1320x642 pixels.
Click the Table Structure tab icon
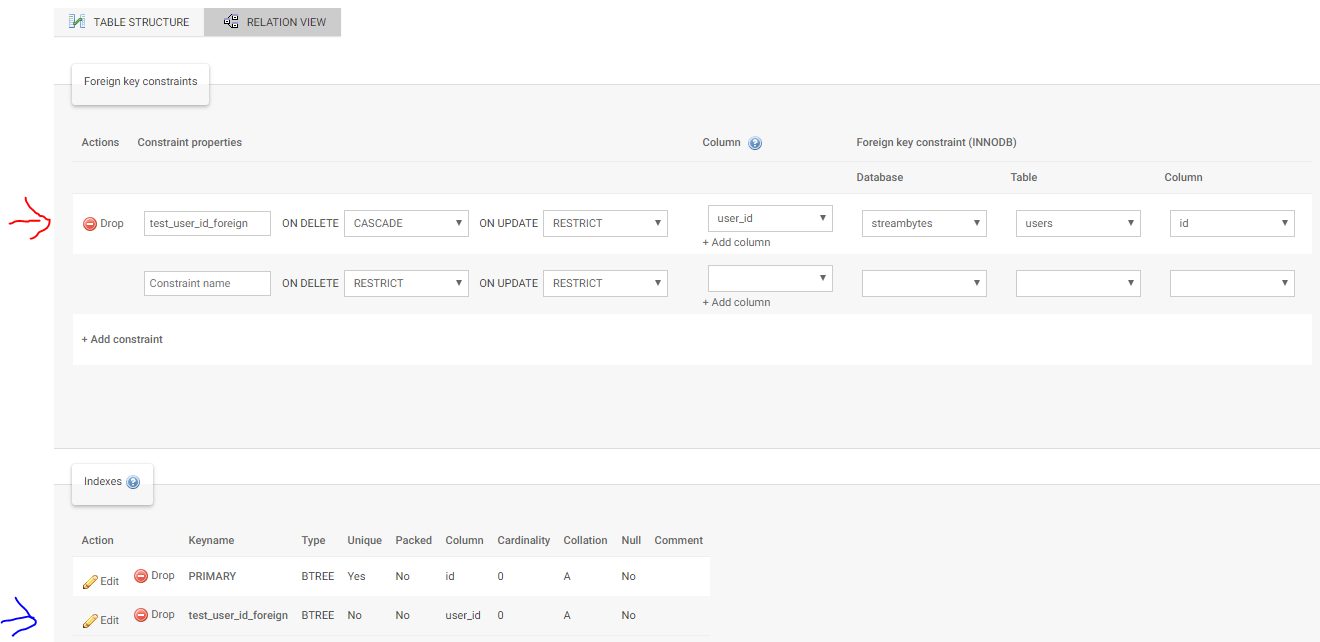tap(77, 21)
